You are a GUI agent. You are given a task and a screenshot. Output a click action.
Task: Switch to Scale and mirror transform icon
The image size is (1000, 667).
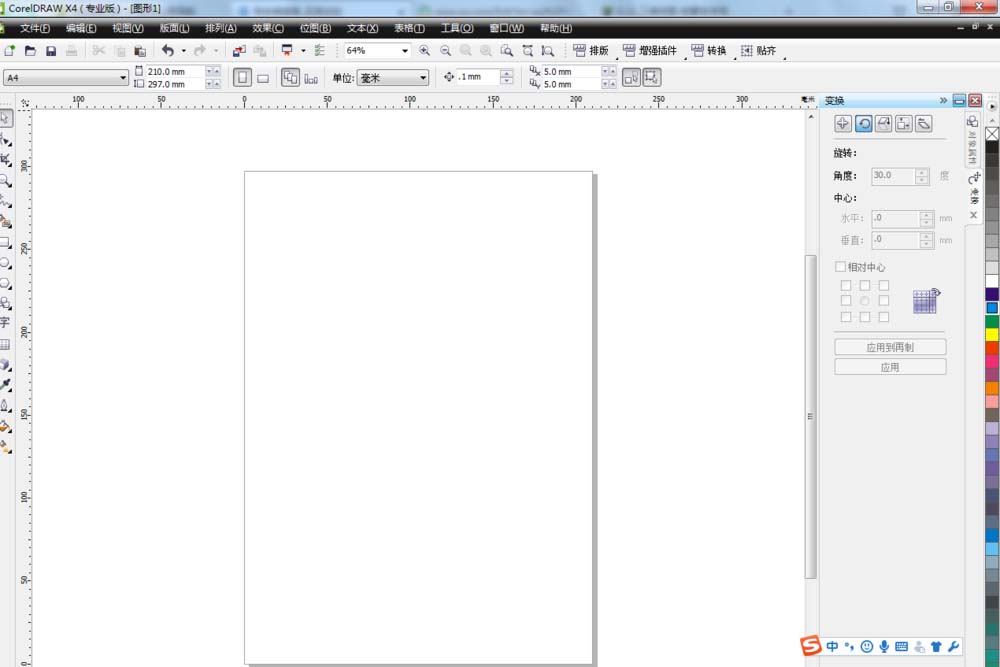(x=883, y=124)
